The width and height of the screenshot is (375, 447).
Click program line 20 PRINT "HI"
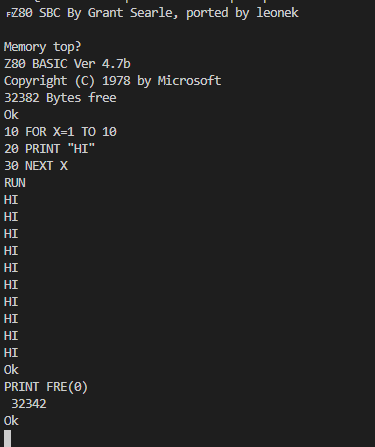pyautogui.click(x=49, y=149)
